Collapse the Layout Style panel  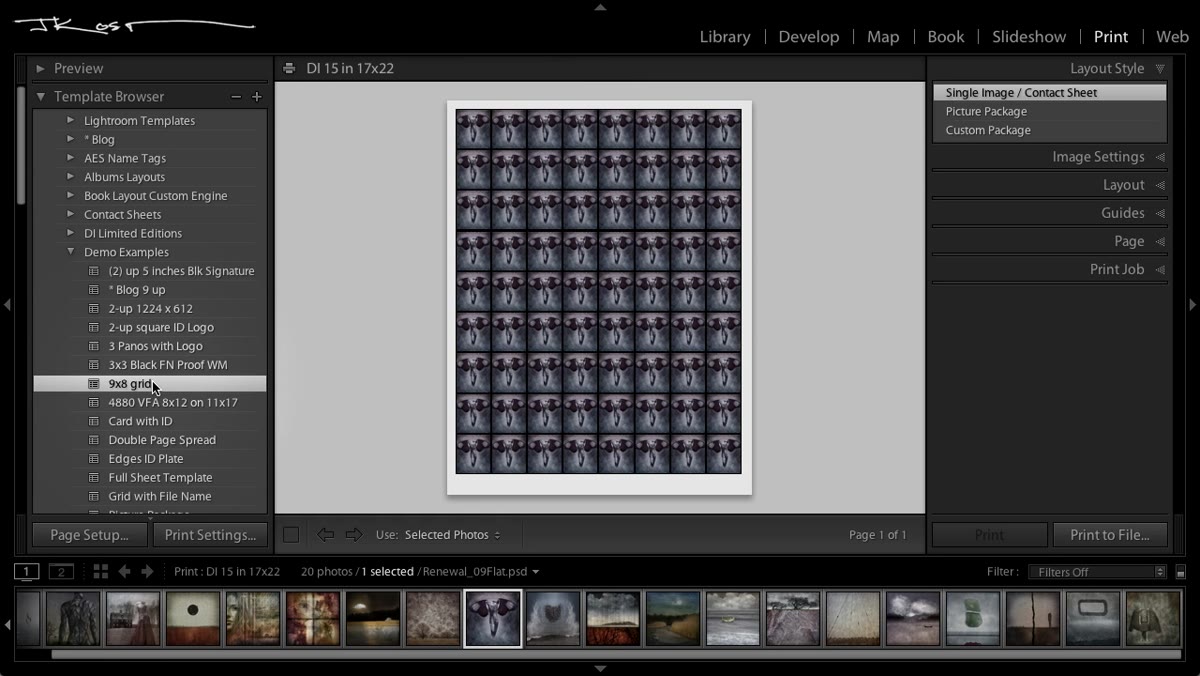[1160, 69]
